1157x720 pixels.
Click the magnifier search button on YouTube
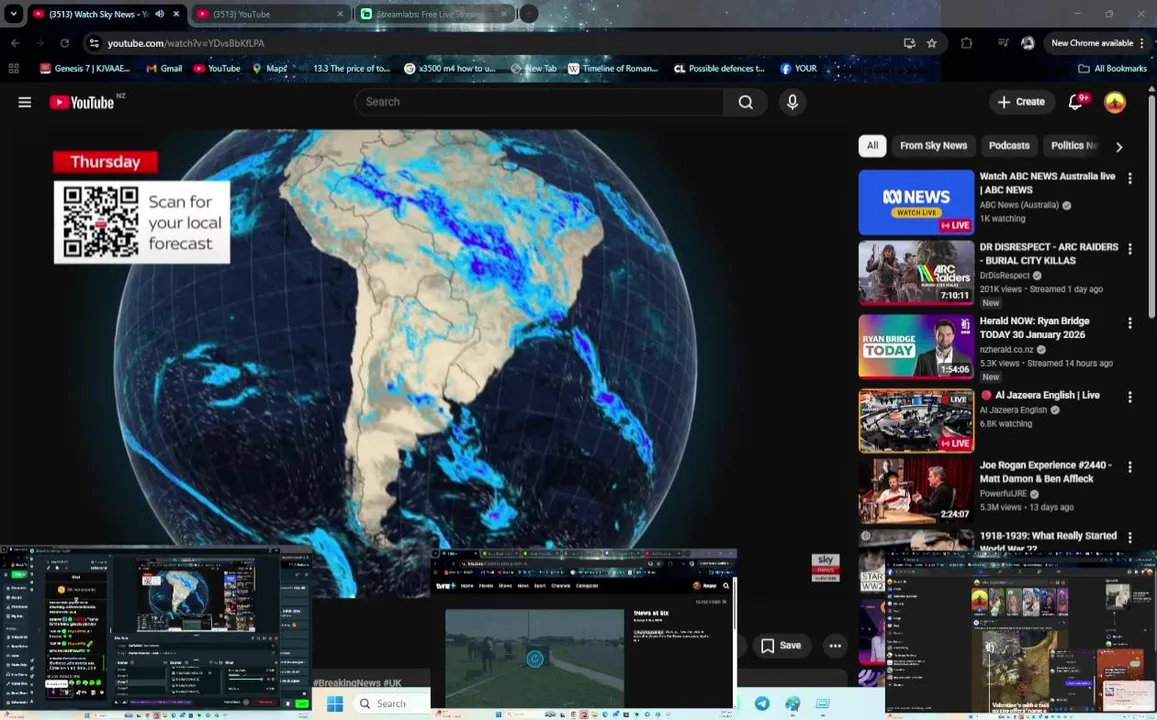(745, 102)
